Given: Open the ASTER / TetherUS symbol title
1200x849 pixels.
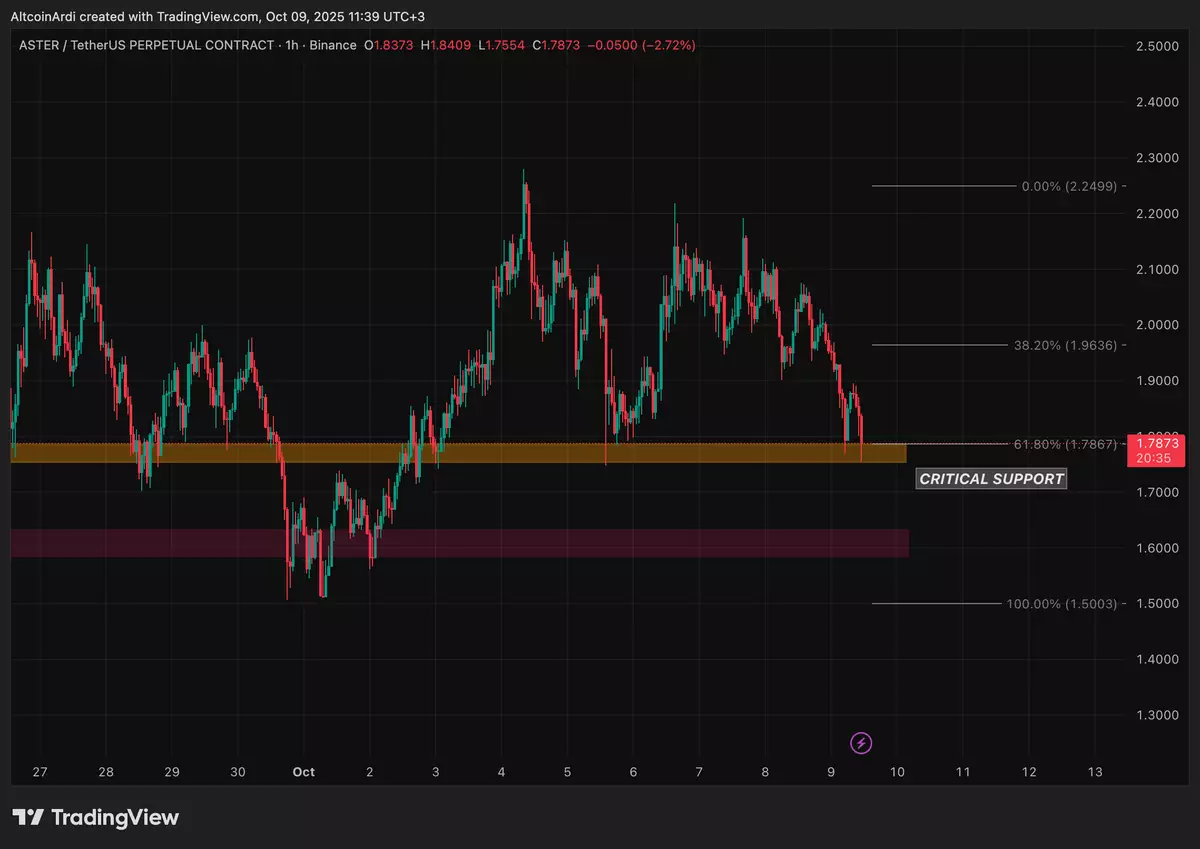Looking at the screenshot, I should point(144,46).
